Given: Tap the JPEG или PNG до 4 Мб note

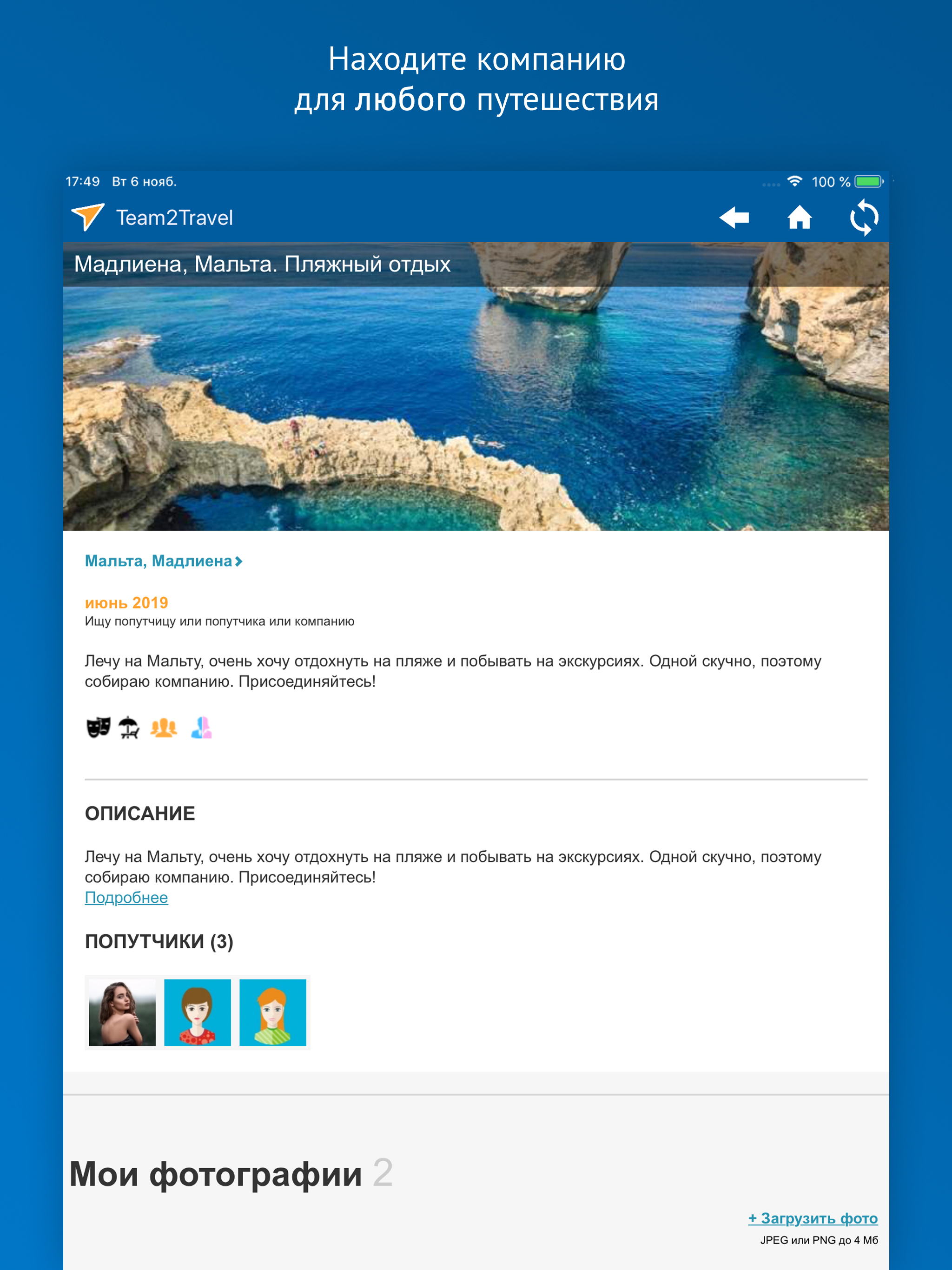Looking at the screenshot, I should click(820, 1240).
